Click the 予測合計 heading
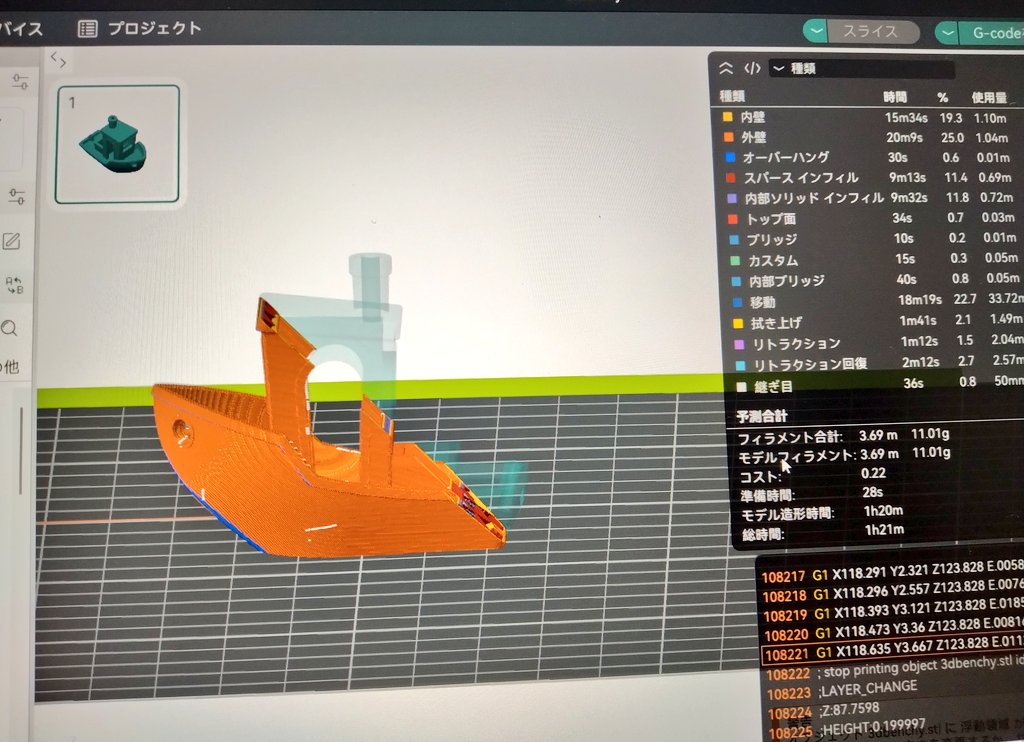1024x742 pixels. 762,416
